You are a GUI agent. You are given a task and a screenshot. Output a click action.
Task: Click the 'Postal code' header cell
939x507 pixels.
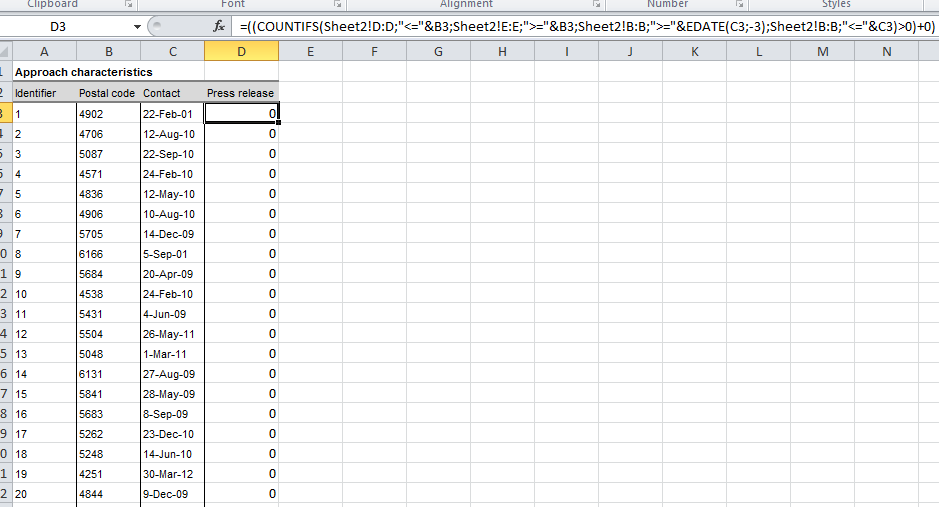108,93
